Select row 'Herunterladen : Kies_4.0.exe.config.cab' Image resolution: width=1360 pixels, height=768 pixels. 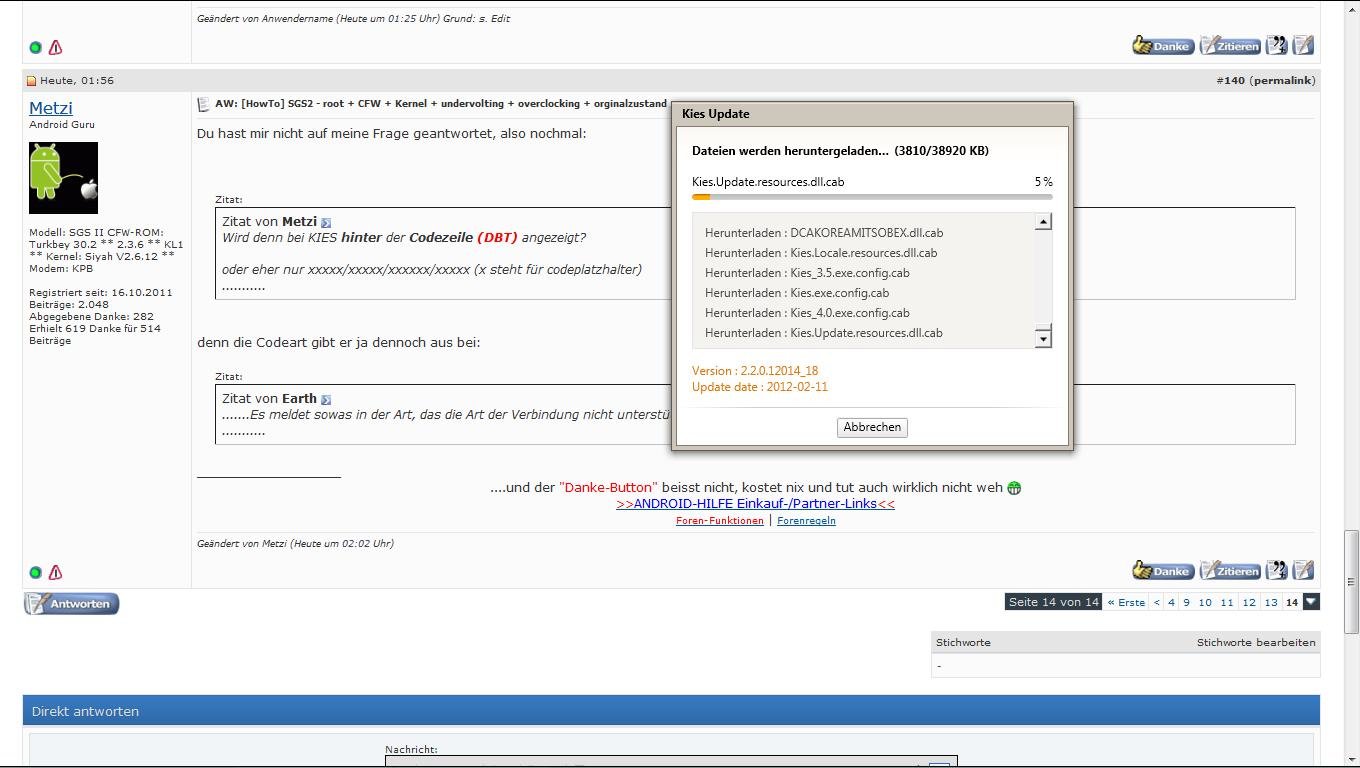coord(807,313)
